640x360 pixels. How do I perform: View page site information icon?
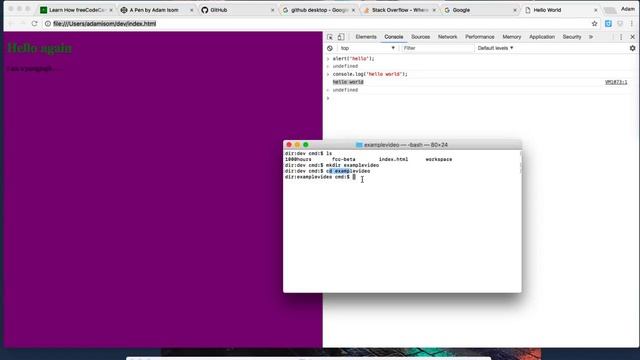point(48,24)
